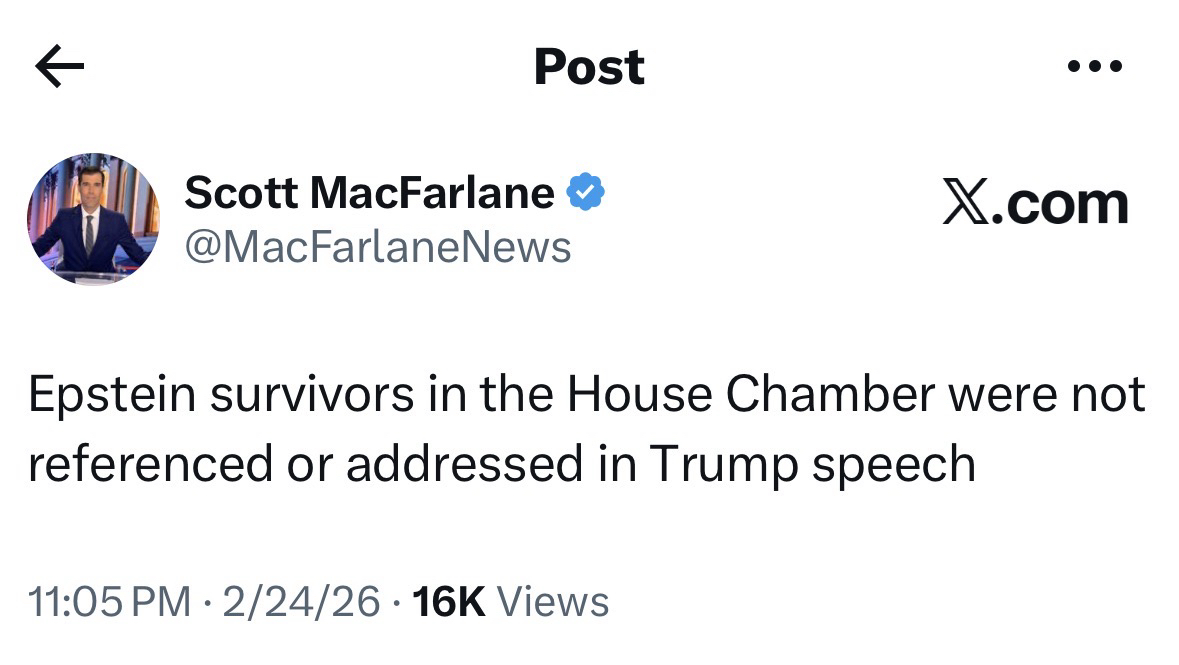
Task: Tap the back arrow
Action: (59, 67)
